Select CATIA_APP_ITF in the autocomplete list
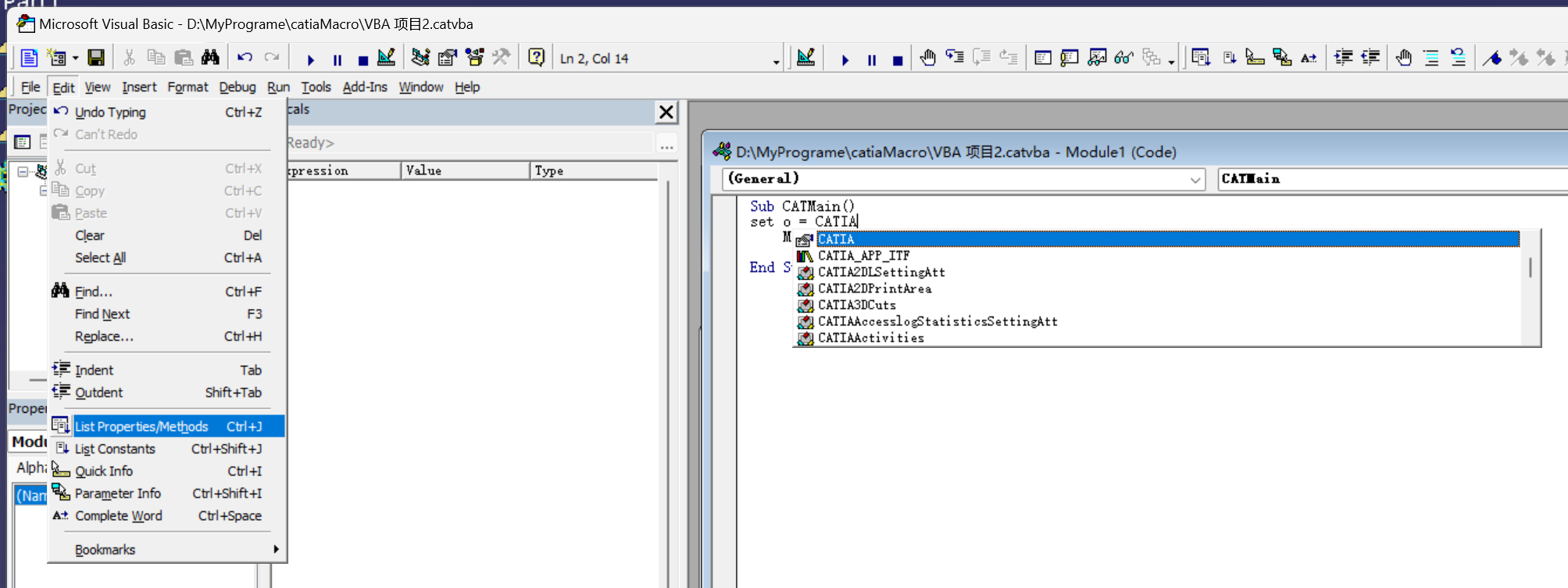This screenshot has width=1568, height=588. click(1159, 256)
